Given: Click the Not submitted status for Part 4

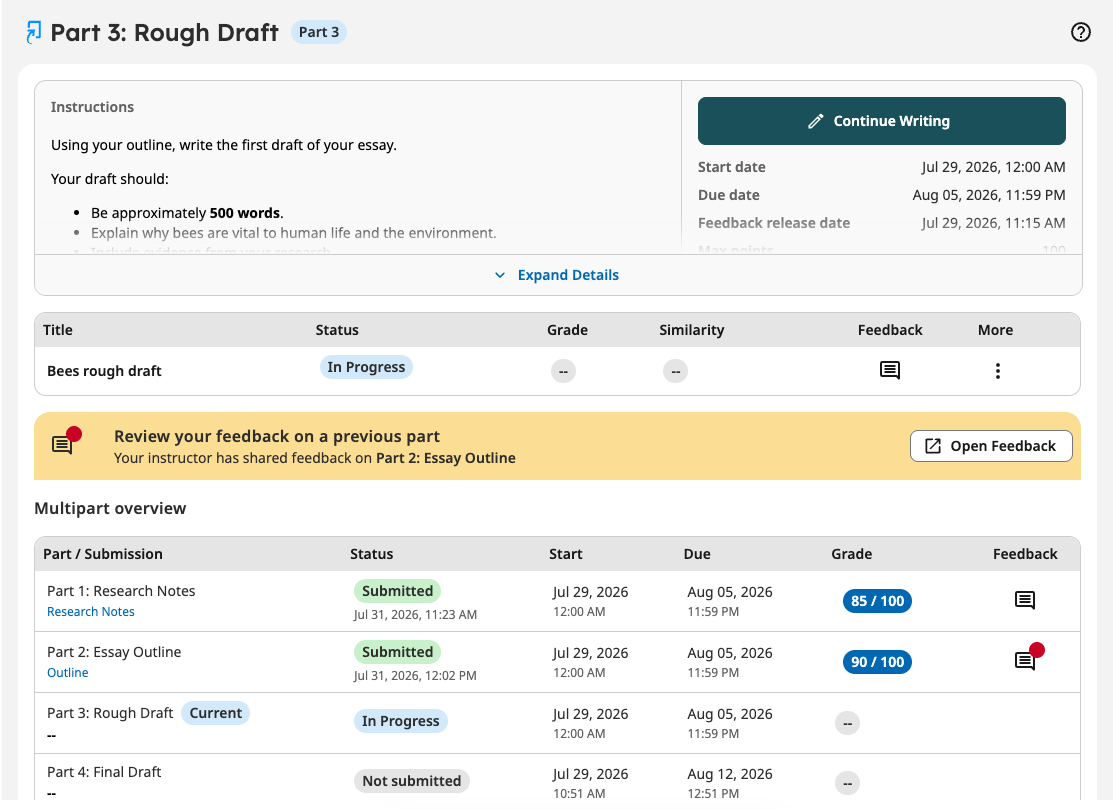Looking at the screenshot, I should click(x=412, y=781).
